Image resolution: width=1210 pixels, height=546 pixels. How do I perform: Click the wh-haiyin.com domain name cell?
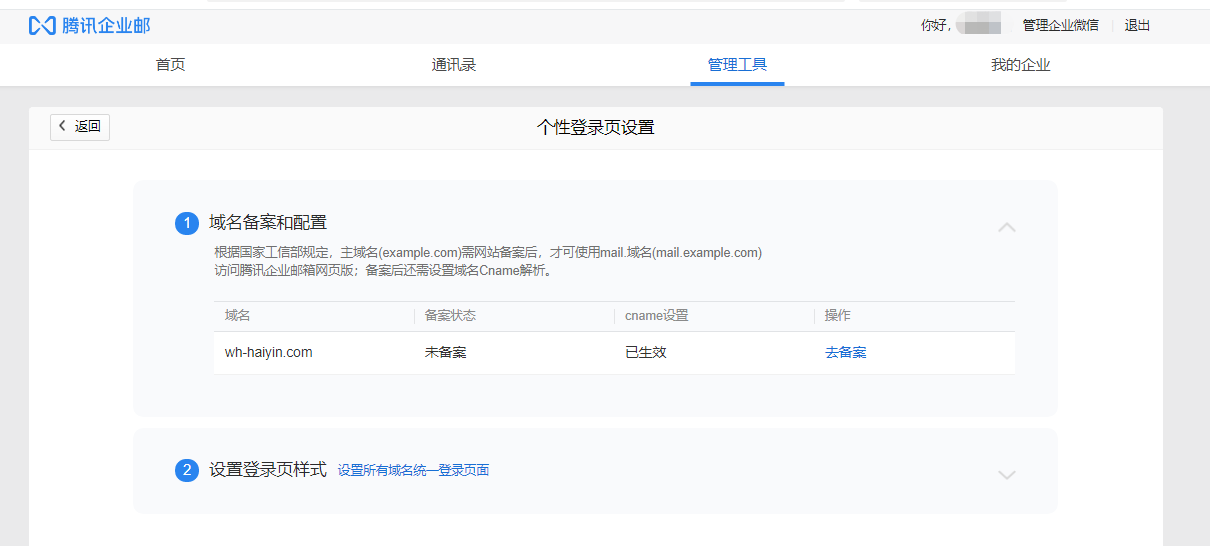pos(268,353)
